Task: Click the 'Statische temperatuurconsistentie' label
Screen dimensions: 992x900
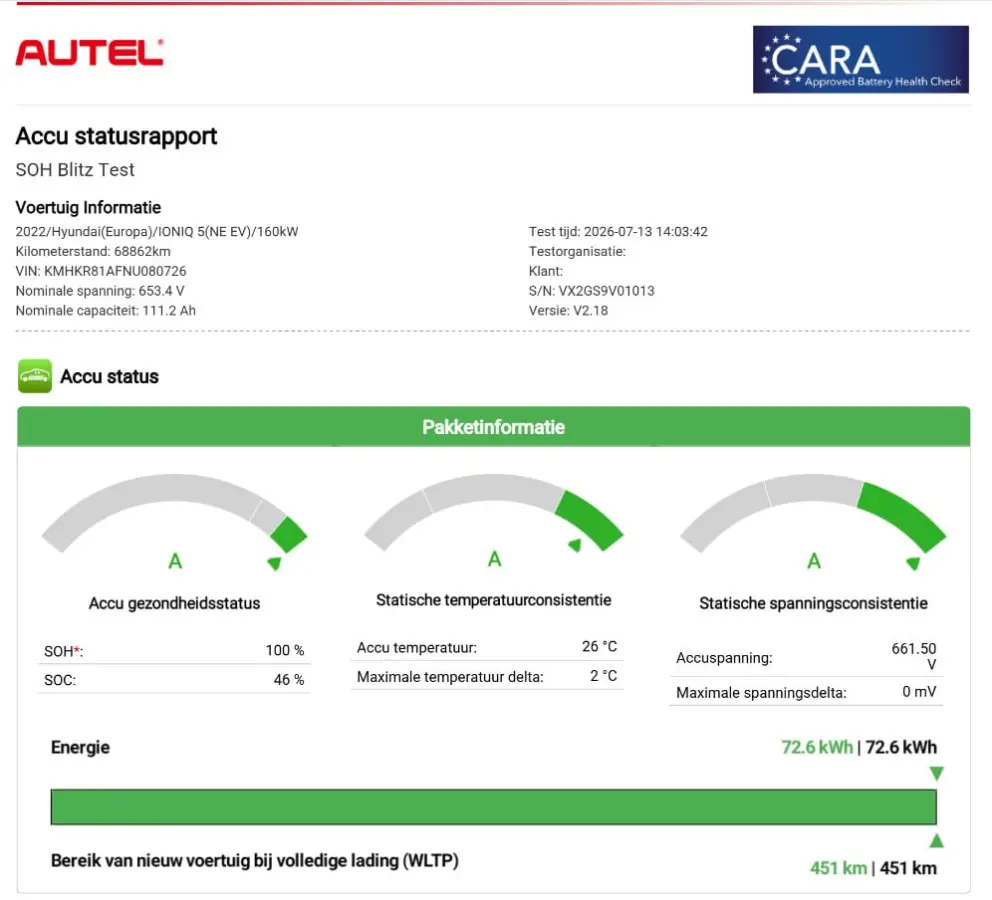Action: click(493, 600)
